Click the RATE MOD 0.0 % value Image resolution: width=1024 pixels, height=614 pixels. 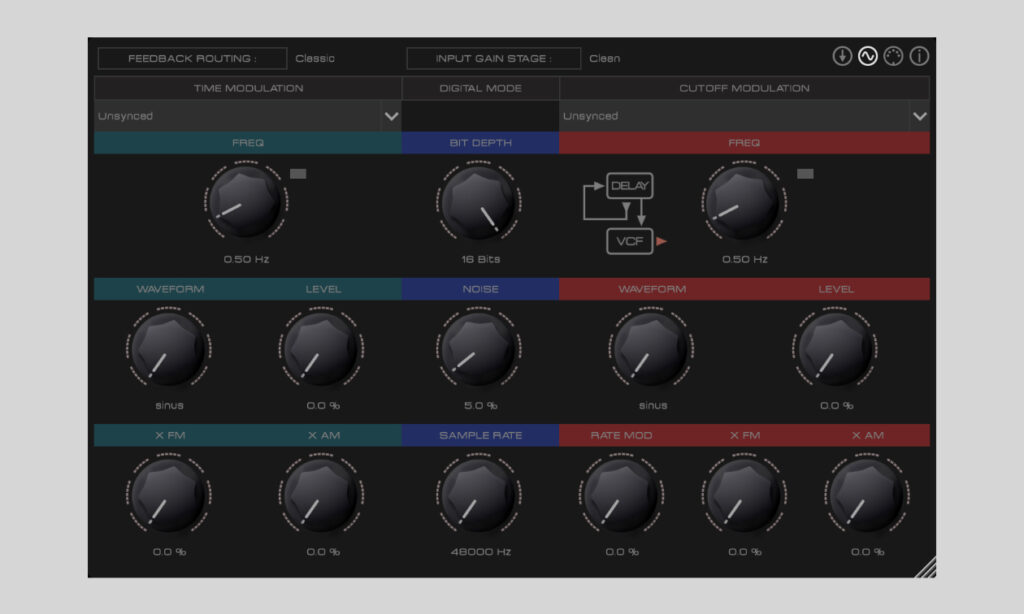[x=622, y=552]
